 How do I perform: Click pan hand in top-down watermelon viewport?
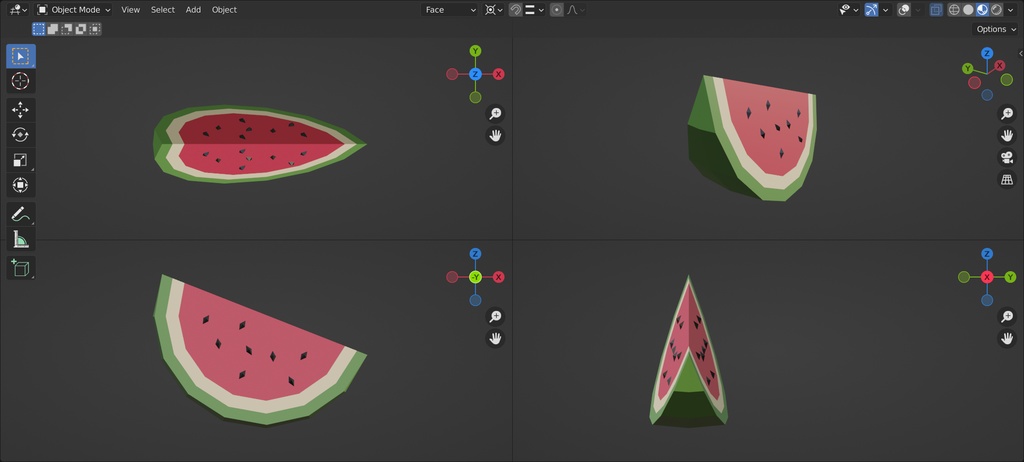[496, 136]
